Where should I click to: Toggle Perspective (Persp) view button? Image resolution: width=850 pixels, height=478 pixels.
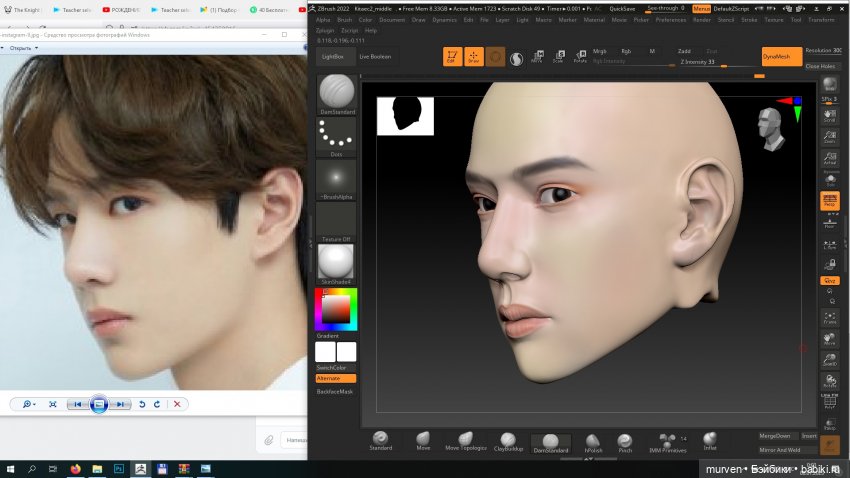click(829, 200)
